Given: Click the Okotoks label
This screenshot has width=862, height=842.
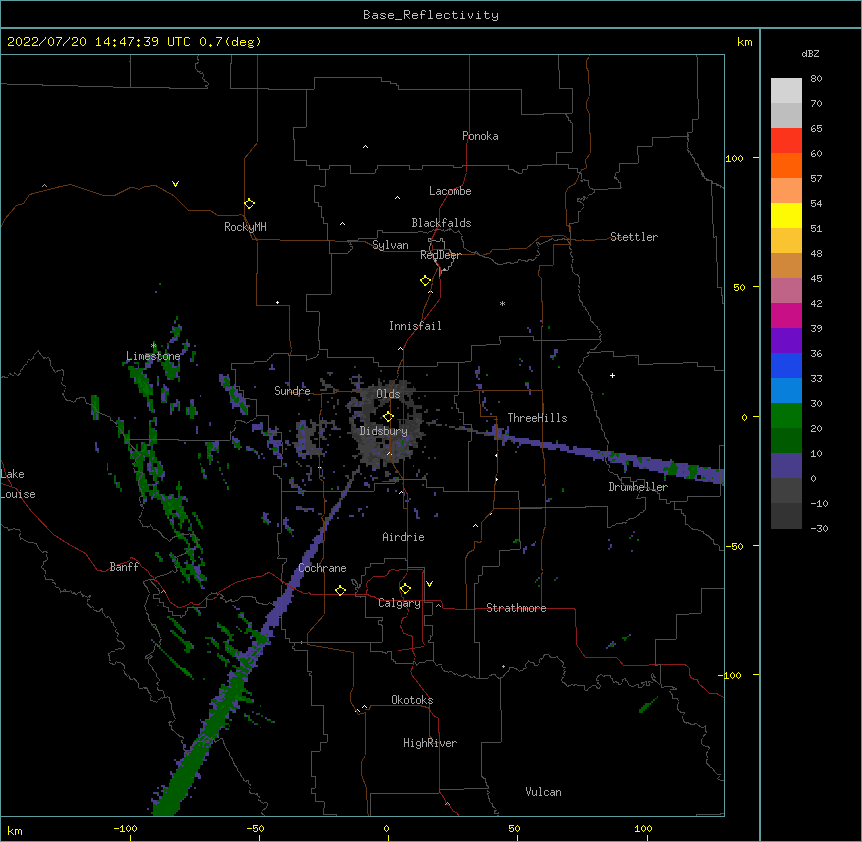Looking at the screenshot, I should [x=412, y=700].
